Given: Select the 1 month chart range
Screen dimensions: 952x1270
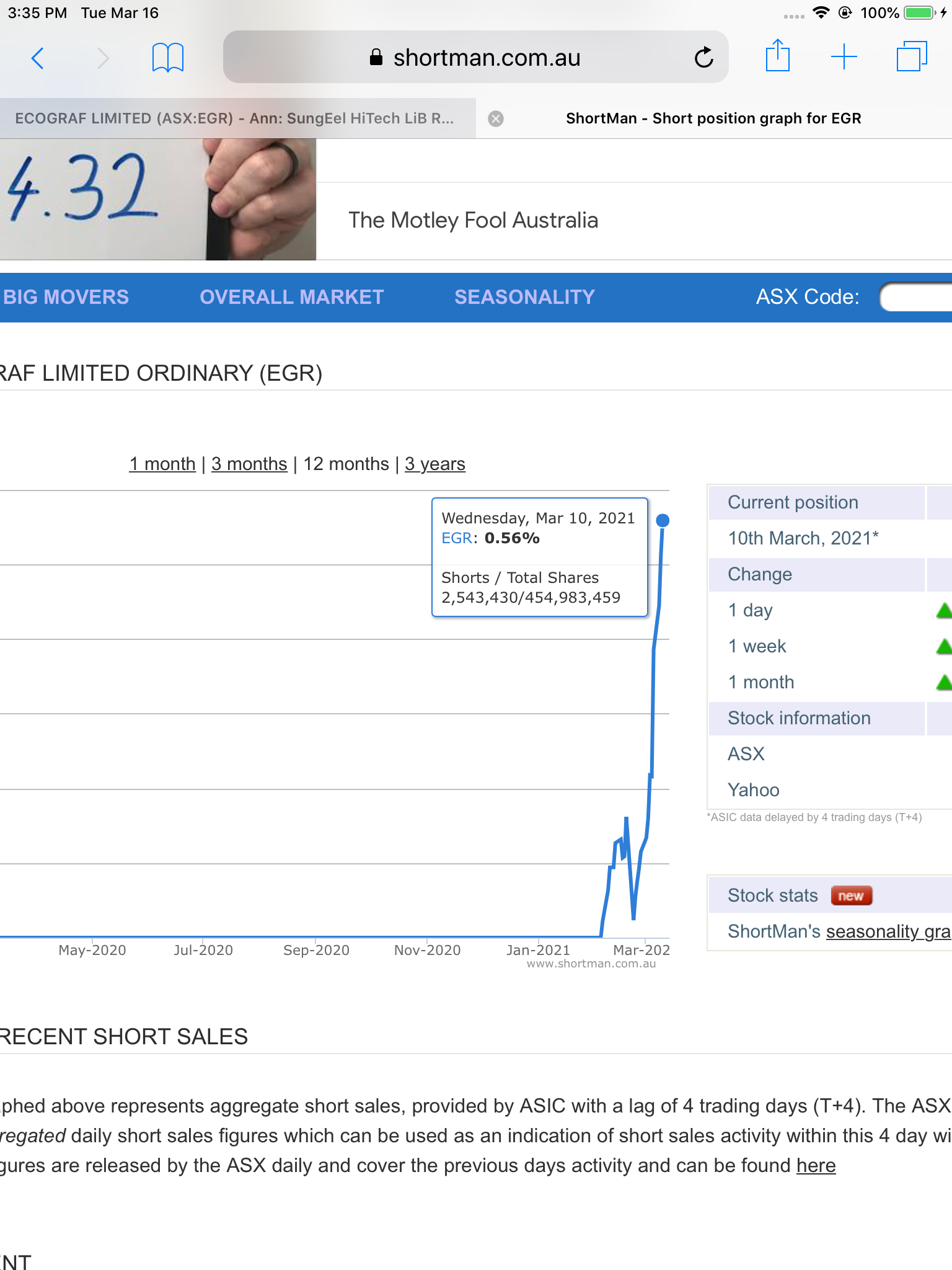Looking at the screenshot, I should click(162, 464).
